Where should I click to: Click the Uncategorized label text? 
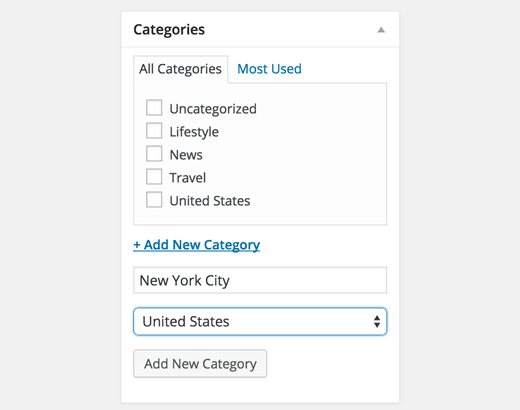[x=213, y=109]
